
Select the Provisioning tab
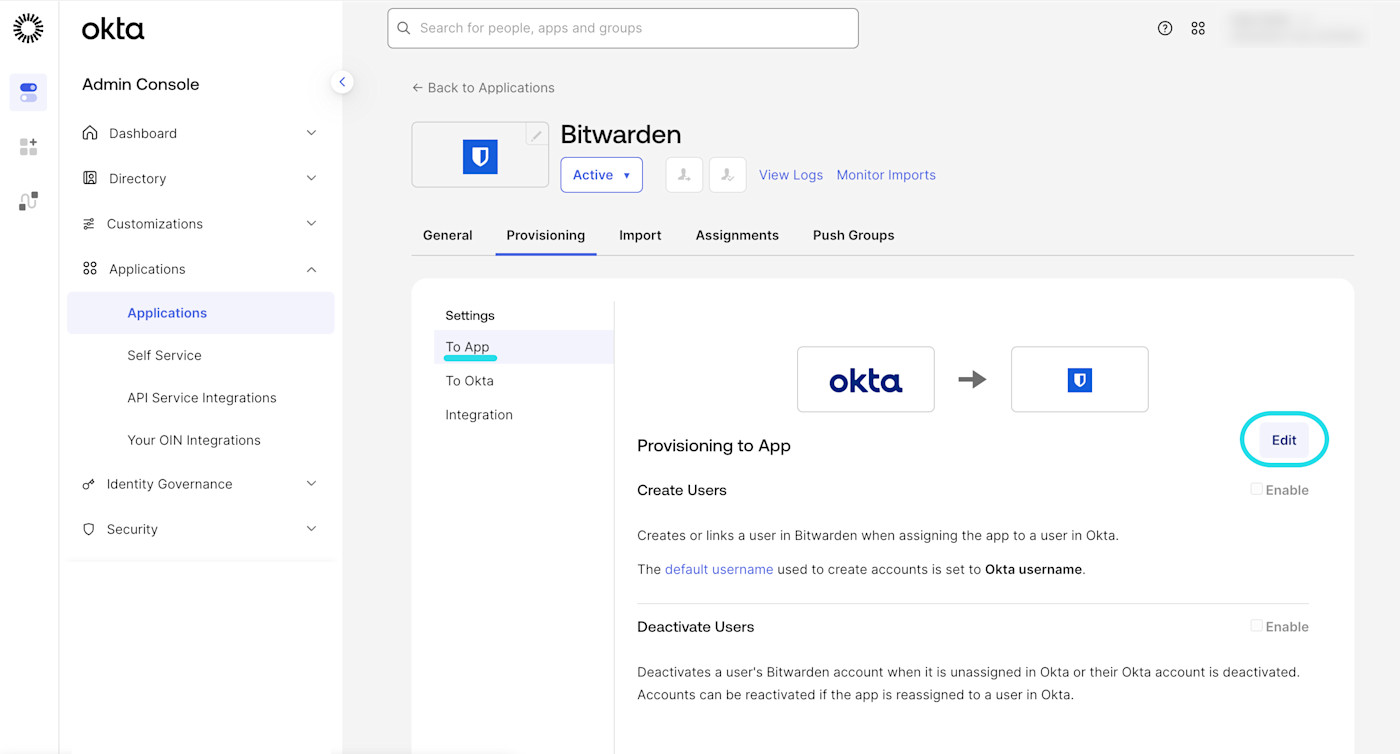(x=545, y=235)
